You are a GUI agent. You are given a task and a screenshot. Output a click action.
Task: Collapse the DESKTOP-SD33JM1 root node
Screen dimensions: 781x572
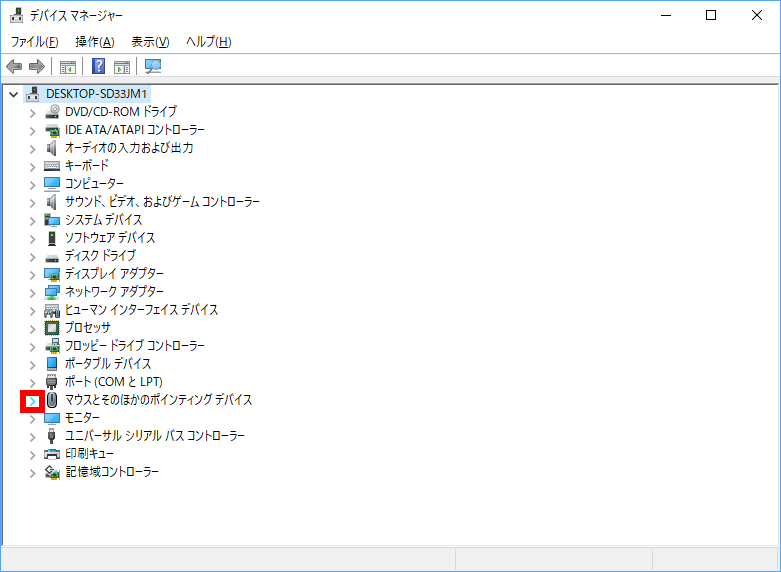13,94
